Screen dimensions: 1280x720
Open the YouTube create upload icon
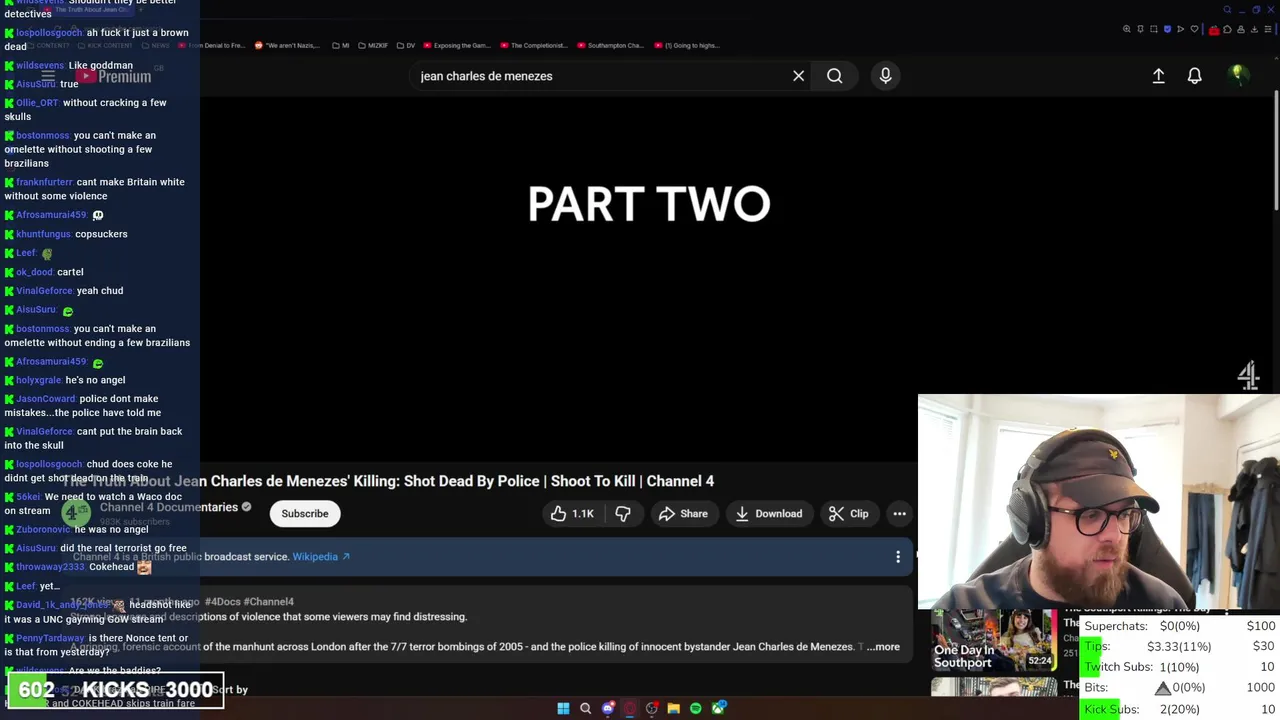pos(1158,76)
